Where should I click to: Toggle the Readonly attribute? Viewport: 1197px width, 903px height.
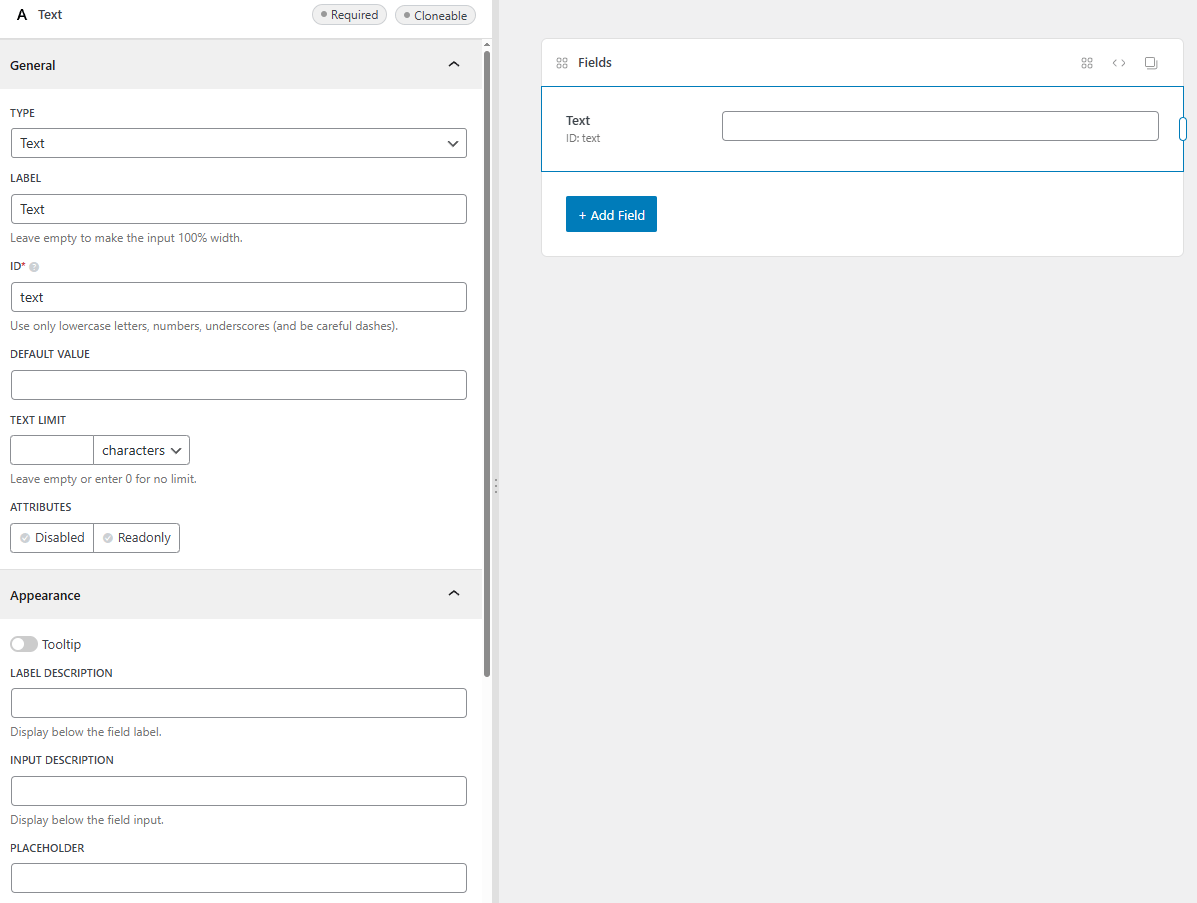pyautogui.click(x=137, y=538)
